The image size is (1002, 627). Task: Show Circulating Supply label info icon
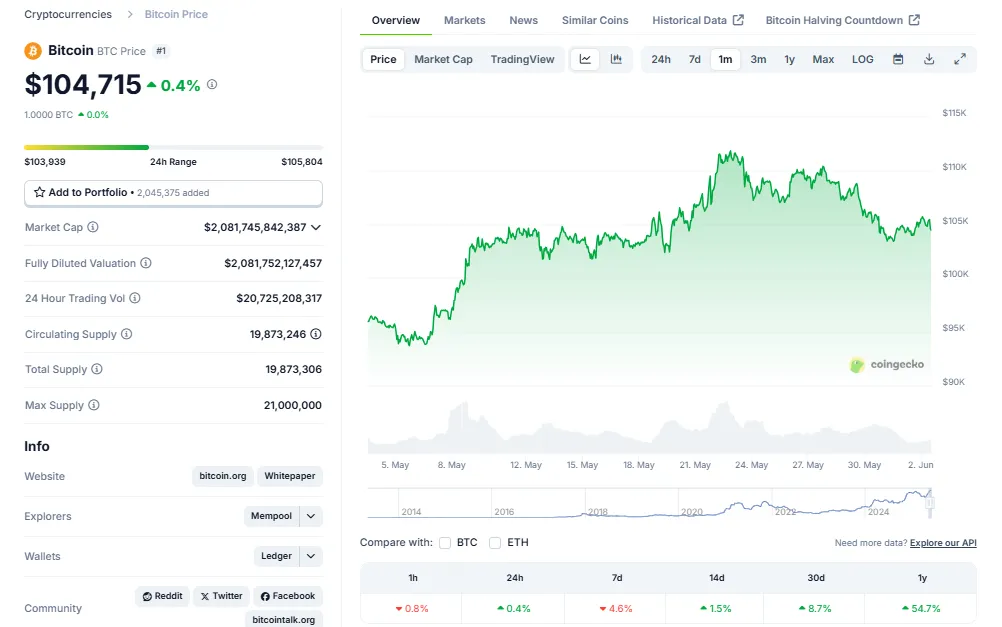click(127, 334)
